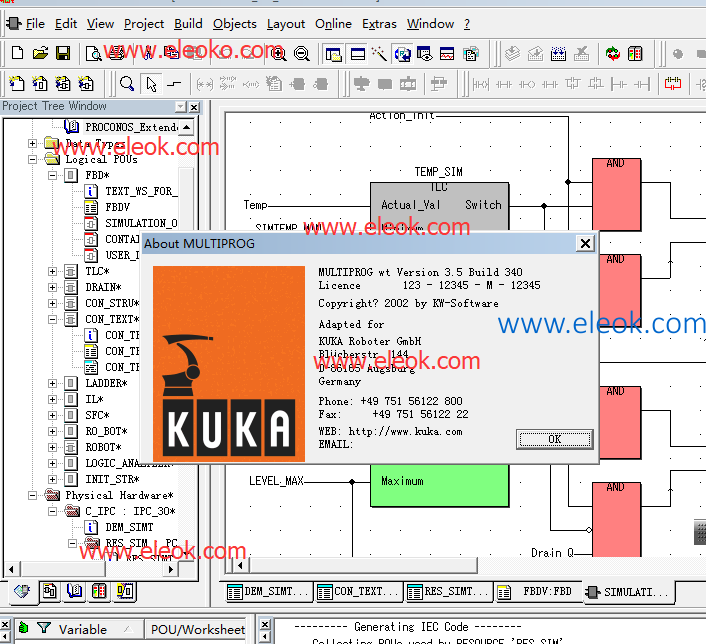Click the first Add Object icon in second toolbar
Viewport: 706px width, 644px height.
pyautogui.click(x=17, y=84)
